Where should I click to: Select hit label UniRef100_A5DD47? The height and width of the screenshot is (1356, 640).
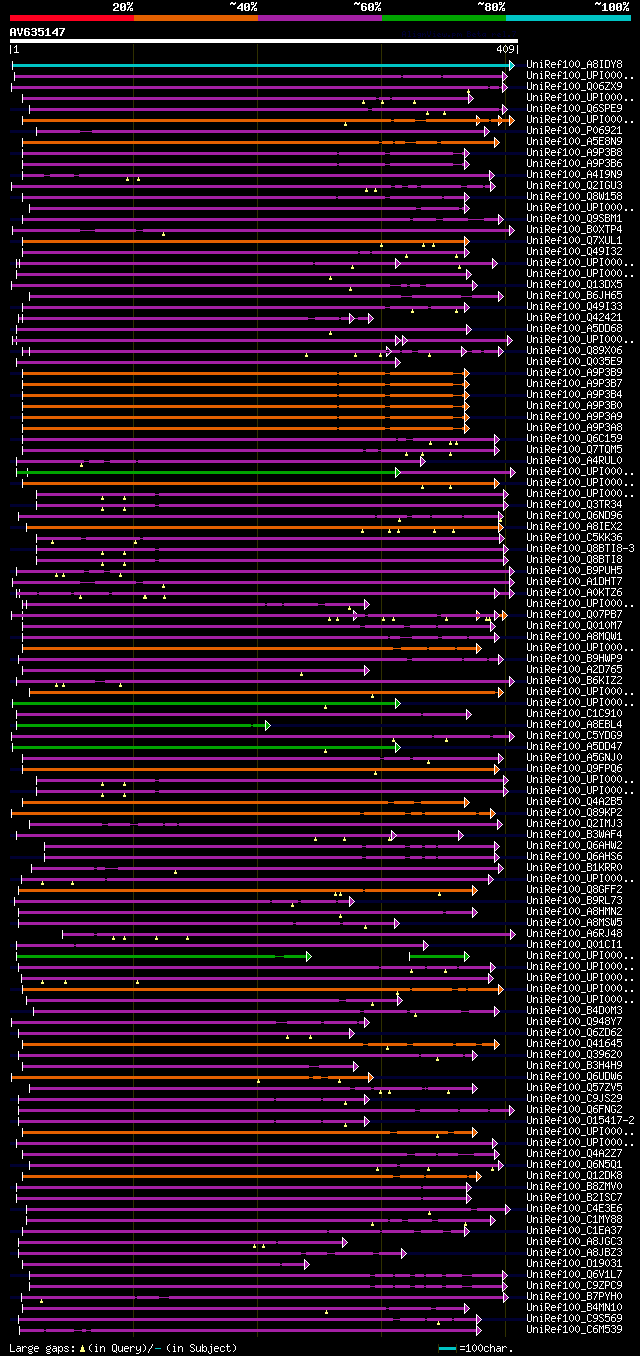coord(576,747)
